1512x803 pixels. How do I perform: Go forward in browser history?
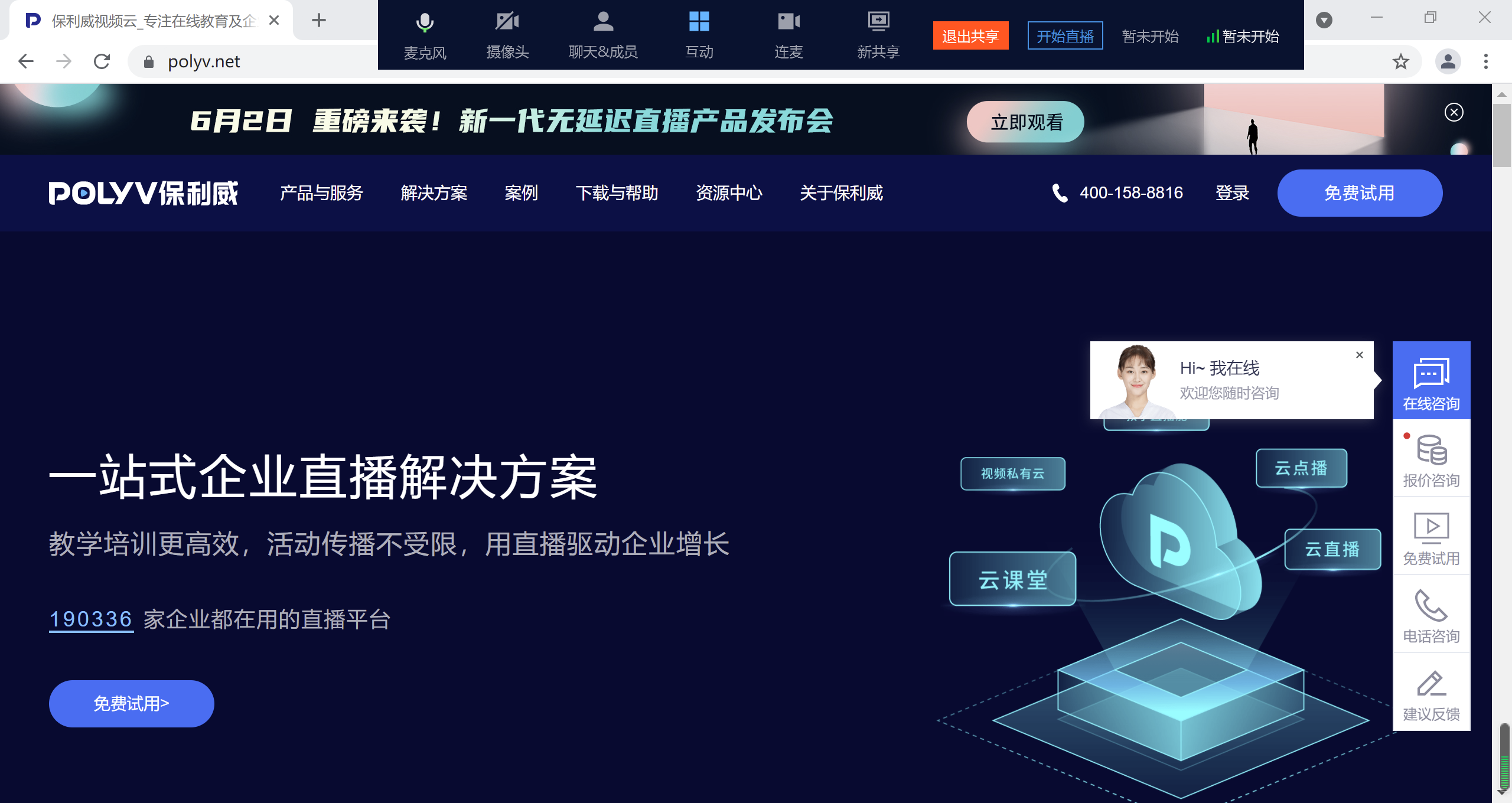point(64,61)
